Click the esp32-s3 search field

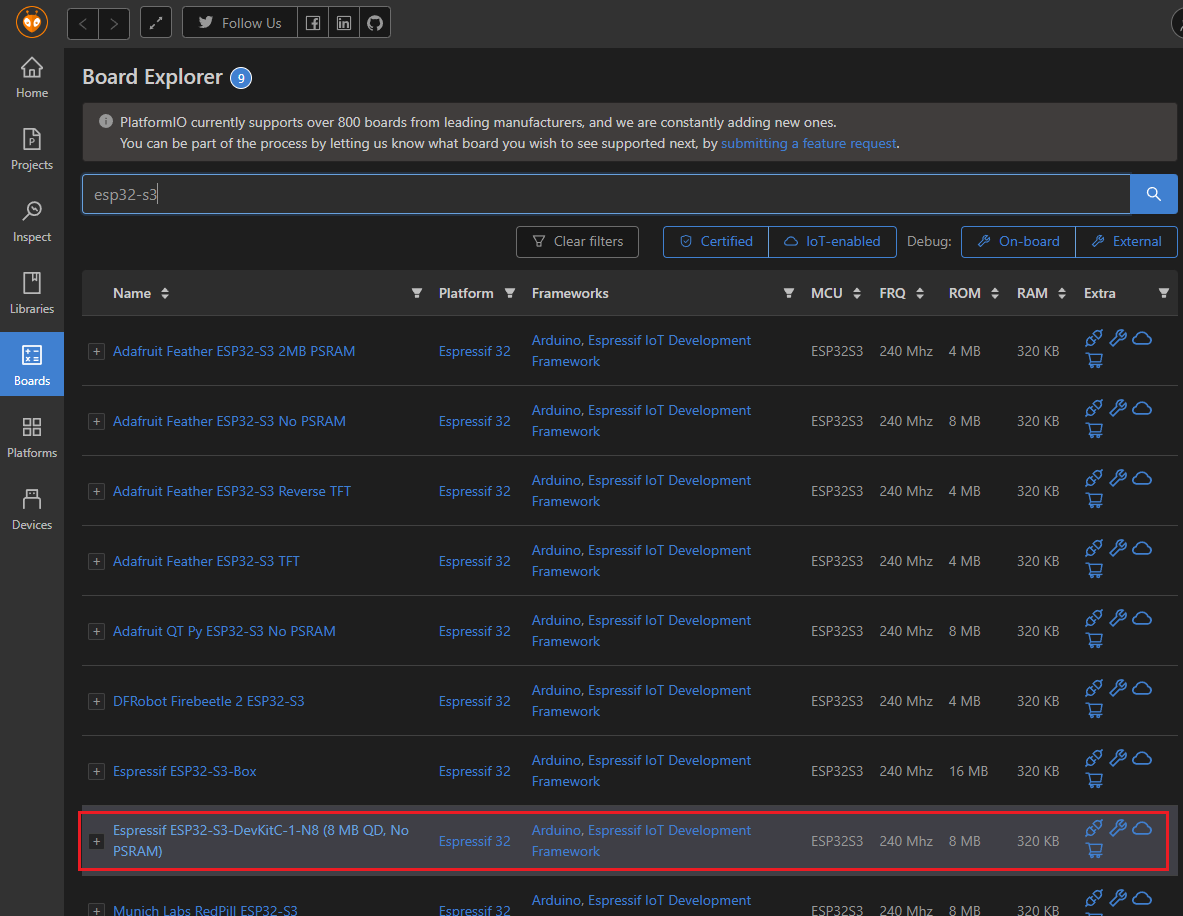pos(606,194)
